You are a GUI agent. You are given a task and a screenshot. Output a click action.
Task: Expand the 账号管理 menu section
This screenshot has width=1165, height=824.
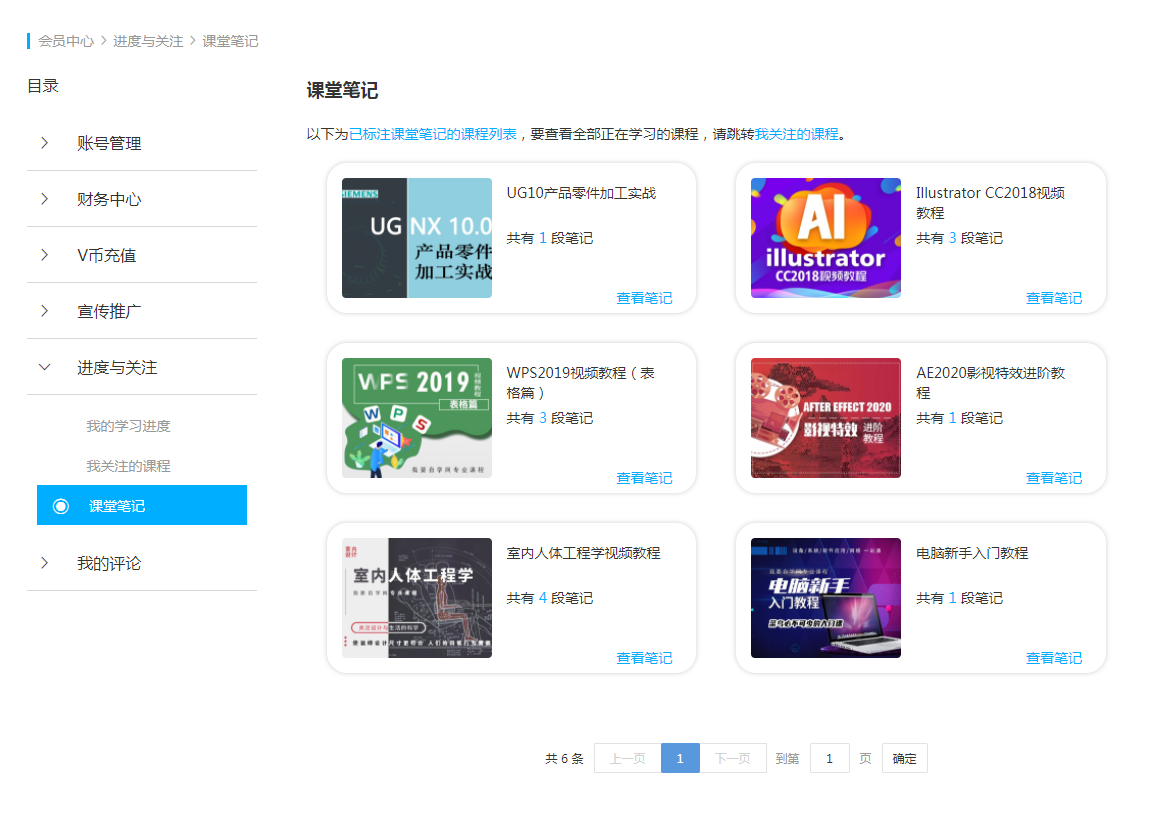pyautogui.click(x=44, y=143)
